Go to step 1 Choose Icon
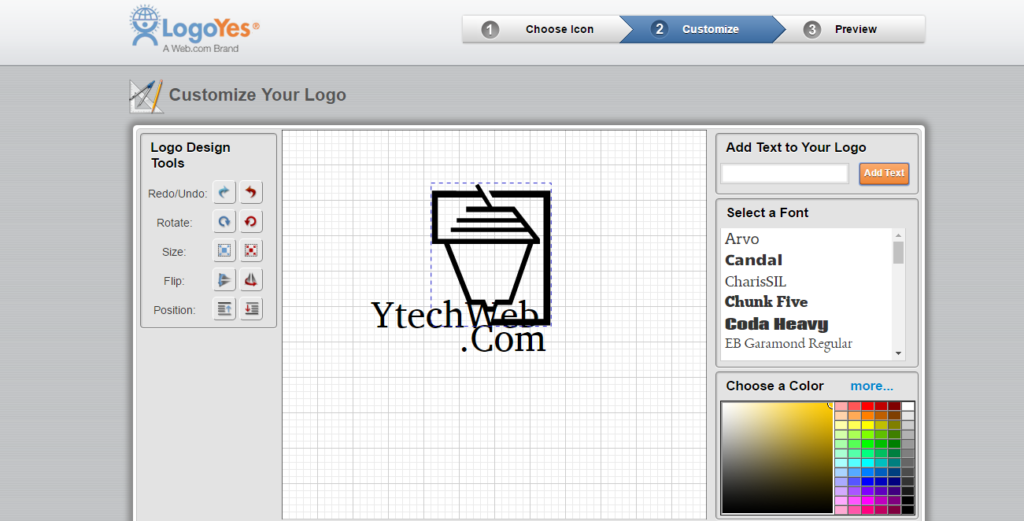Viewport: 1024px width, 521px height. (541, 29)
